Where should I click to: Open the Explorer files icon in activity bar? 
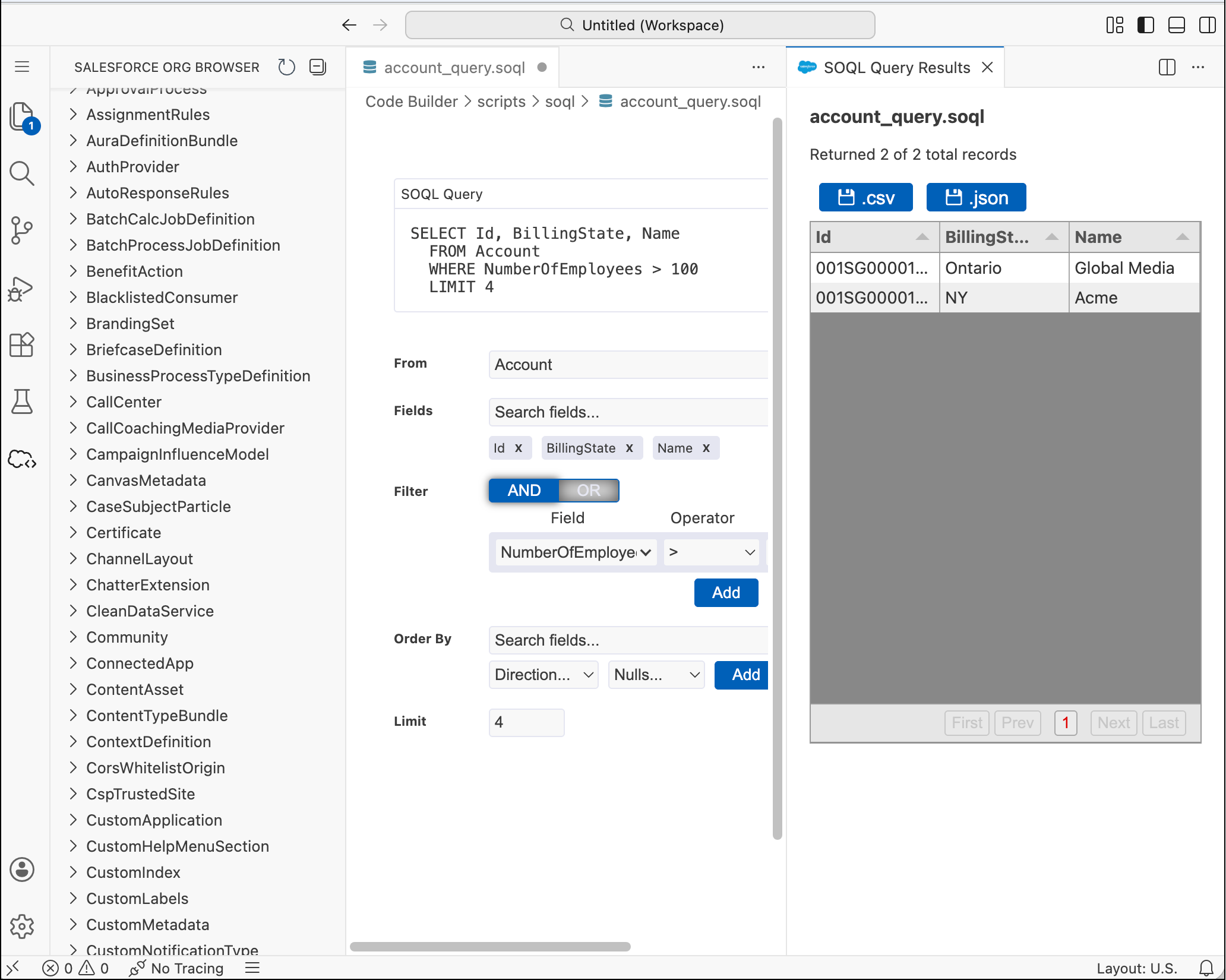pos(23,116)
